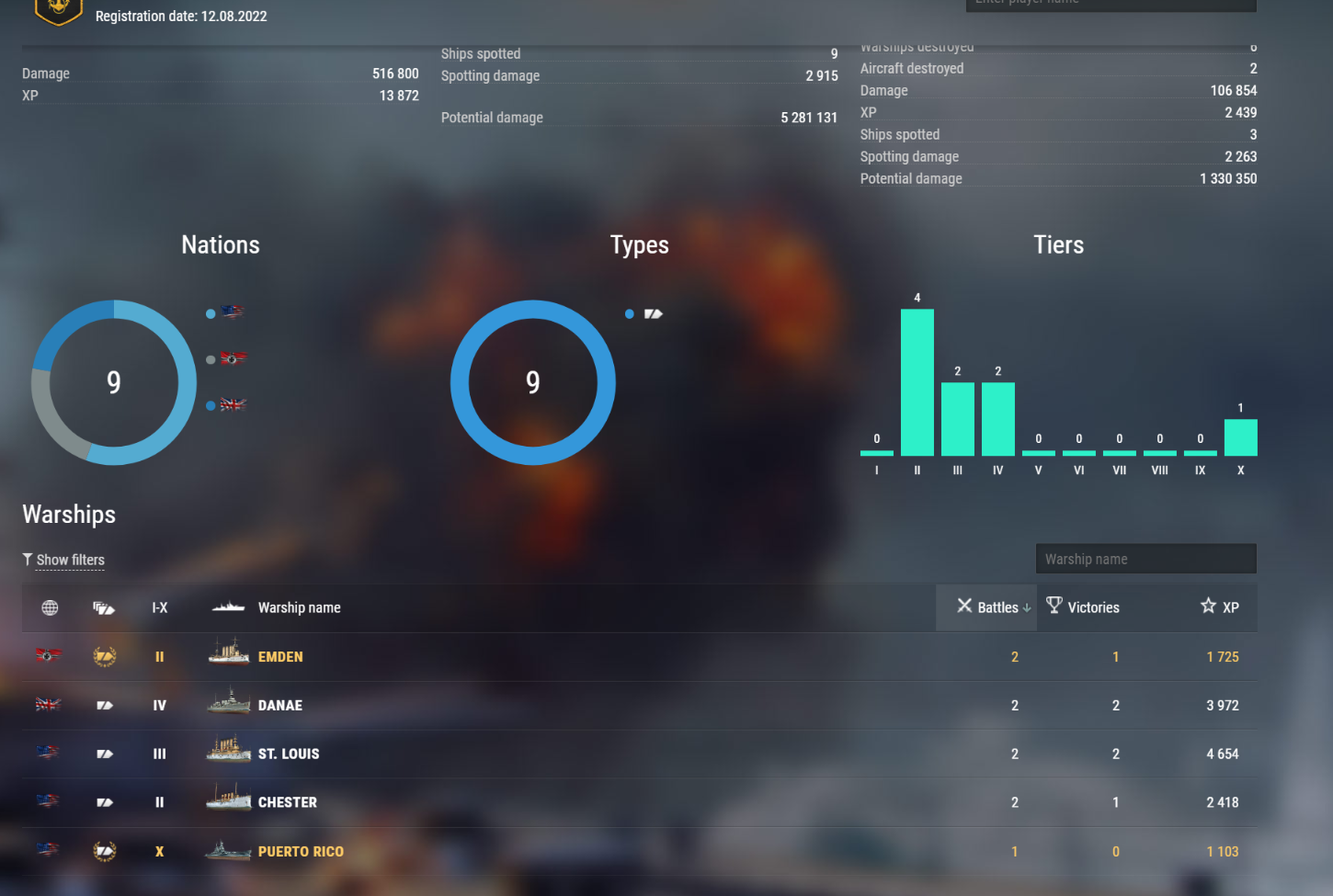The height and width of the screenshot is (896, 1333).
Task: Click the tier II bar in Tiers chart
Action: pyautogui.click(x=917, y=382)
